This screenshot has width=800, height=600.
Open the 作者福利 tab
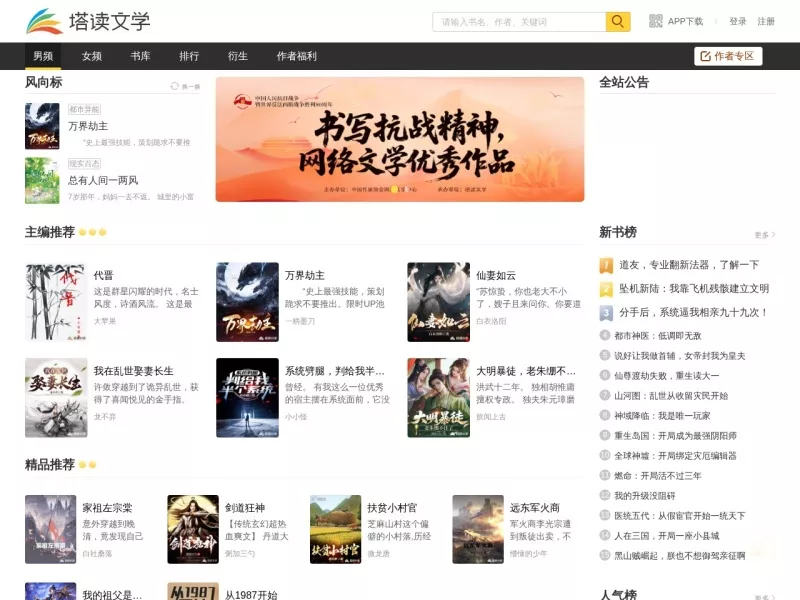tap(296, 56)
